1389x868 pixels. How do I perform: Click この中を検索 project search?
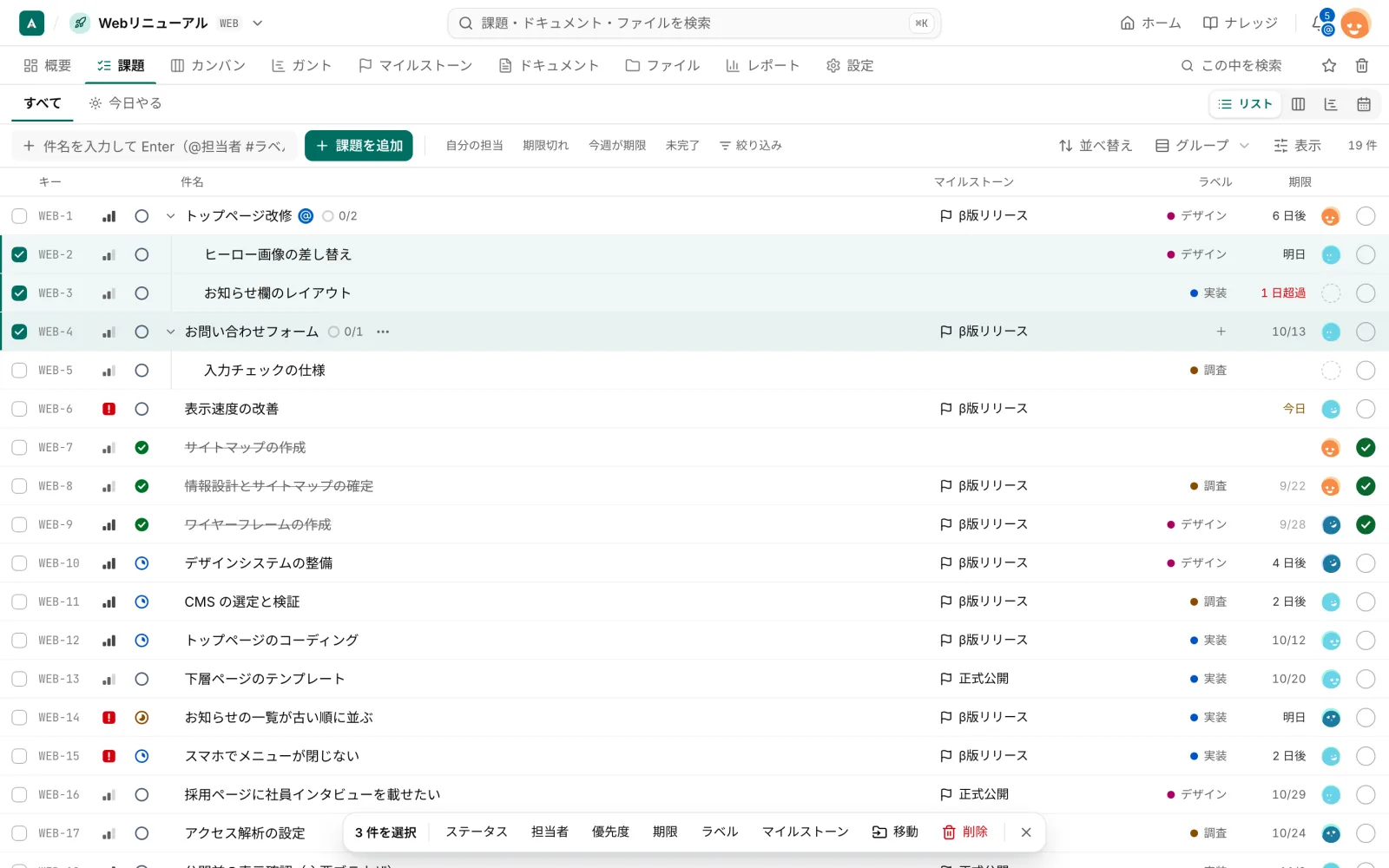[1231, 65]
